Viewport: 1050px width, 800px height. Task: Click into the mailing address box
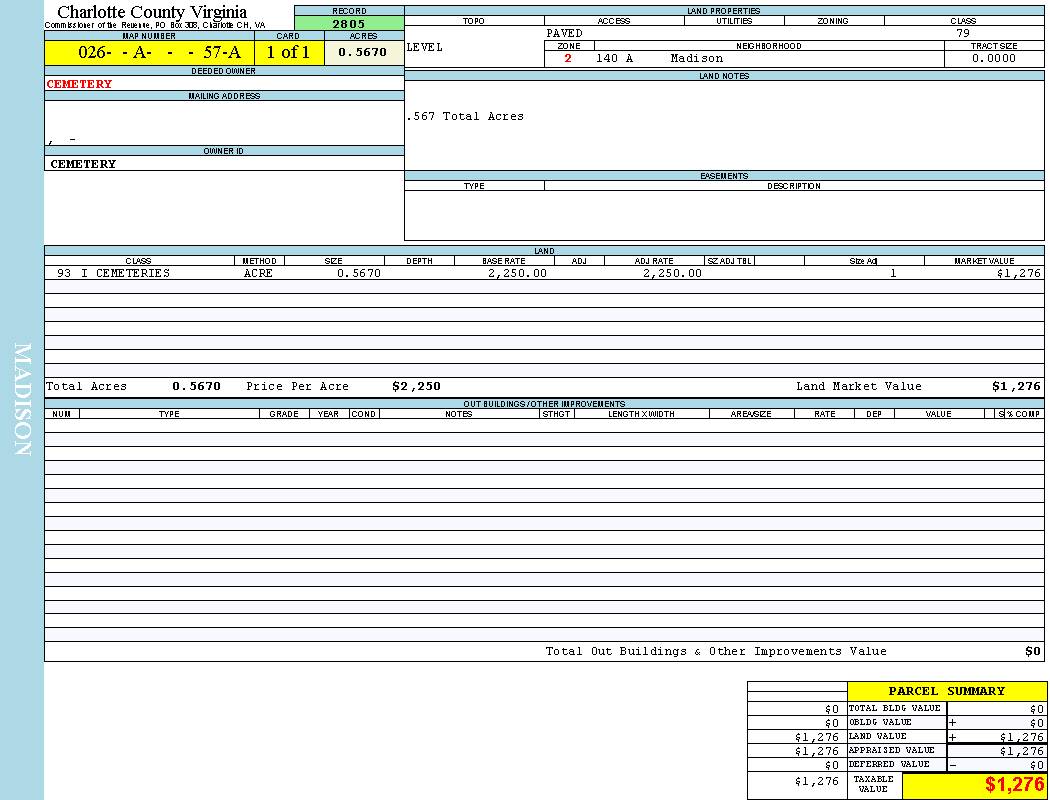224,122
